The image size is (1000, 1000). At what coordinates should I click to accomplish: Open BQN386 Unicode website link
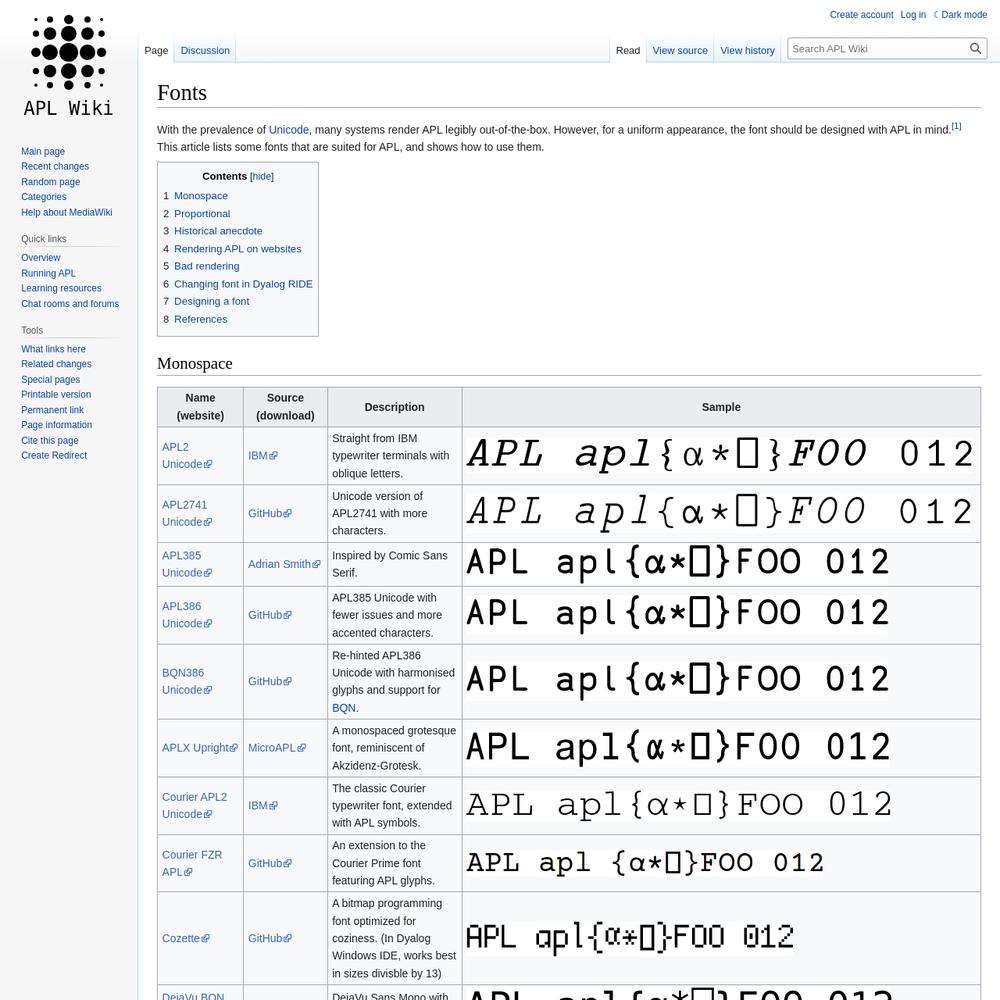click(187, 681)
